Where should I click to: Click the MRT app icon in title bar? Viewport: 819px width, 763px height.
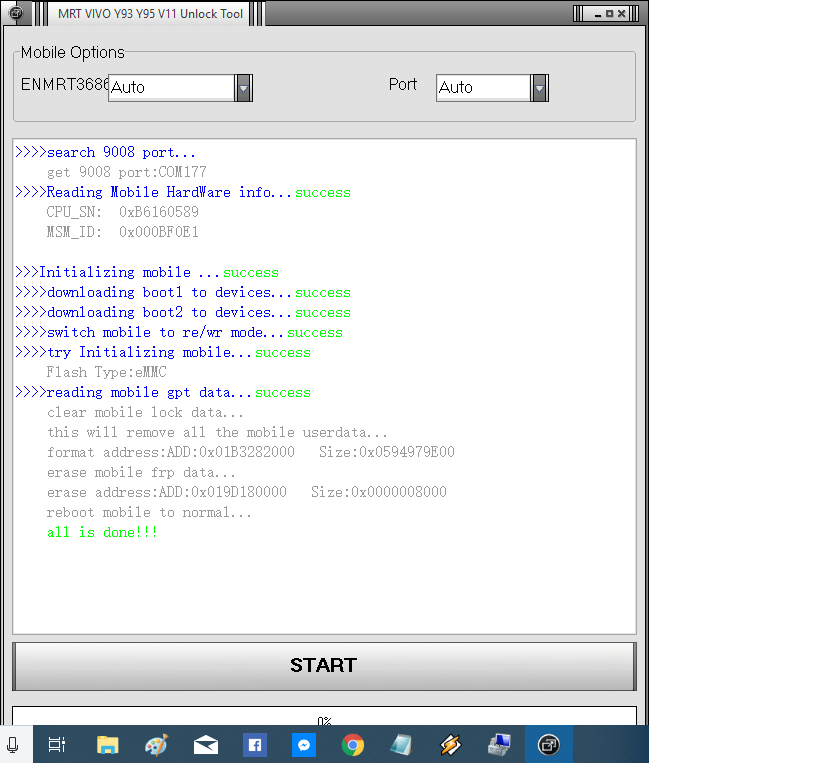[x=16, y=13]
